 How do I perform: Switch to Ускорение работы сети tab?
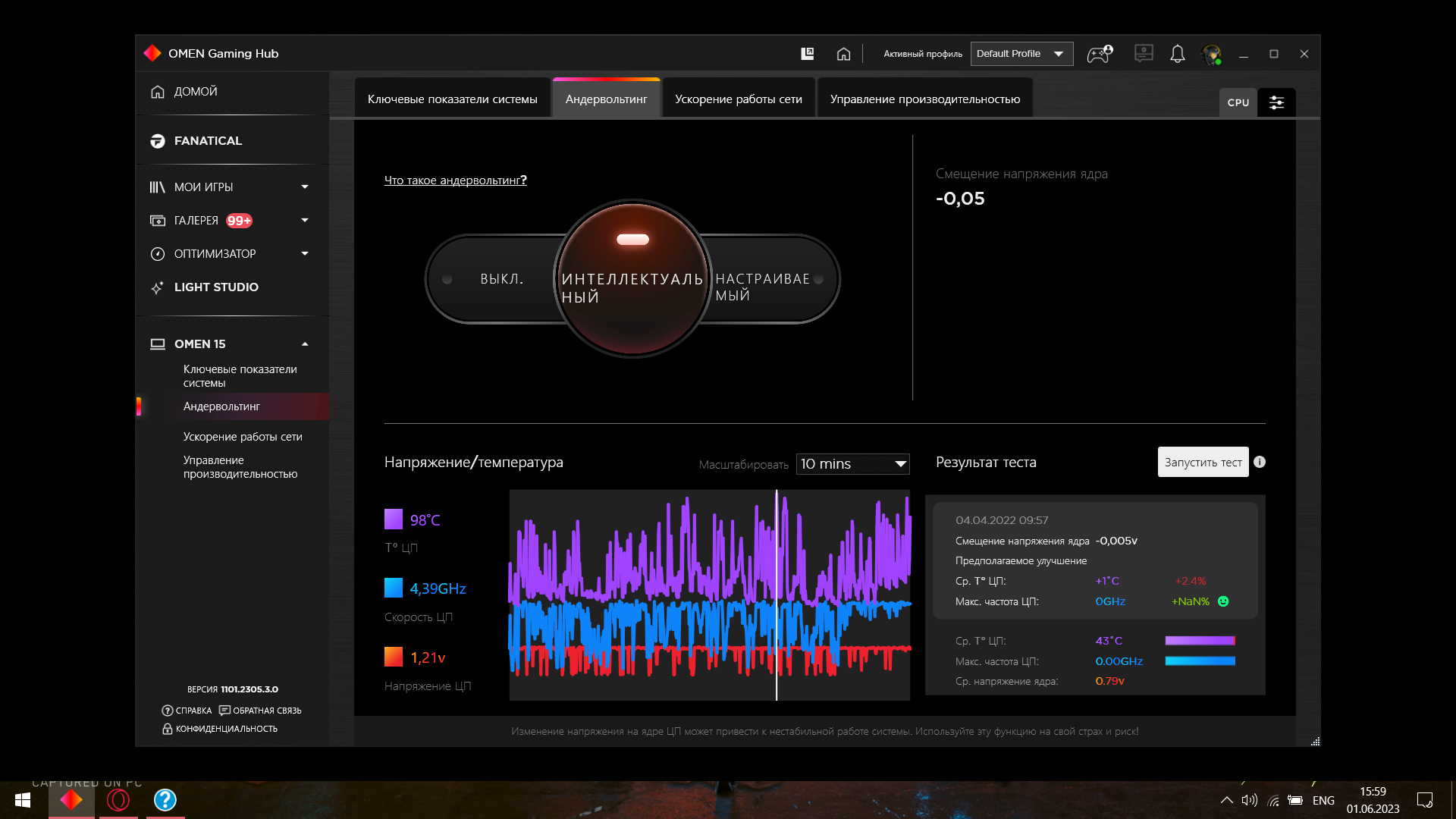738,99
